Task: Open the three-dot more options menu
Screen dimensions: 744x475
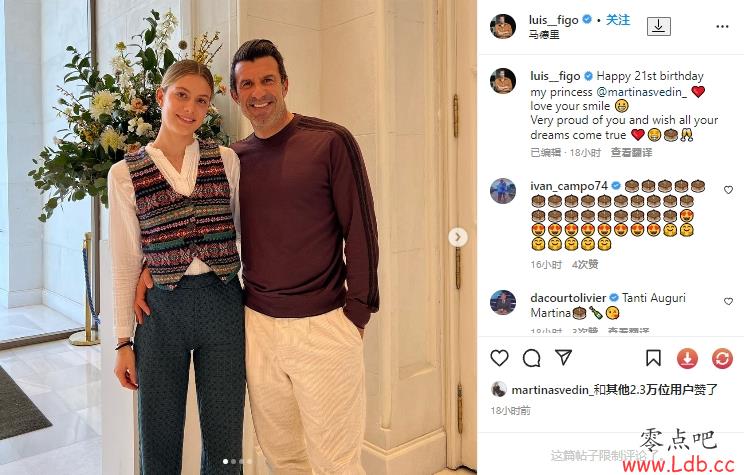Action: [722, 27]
